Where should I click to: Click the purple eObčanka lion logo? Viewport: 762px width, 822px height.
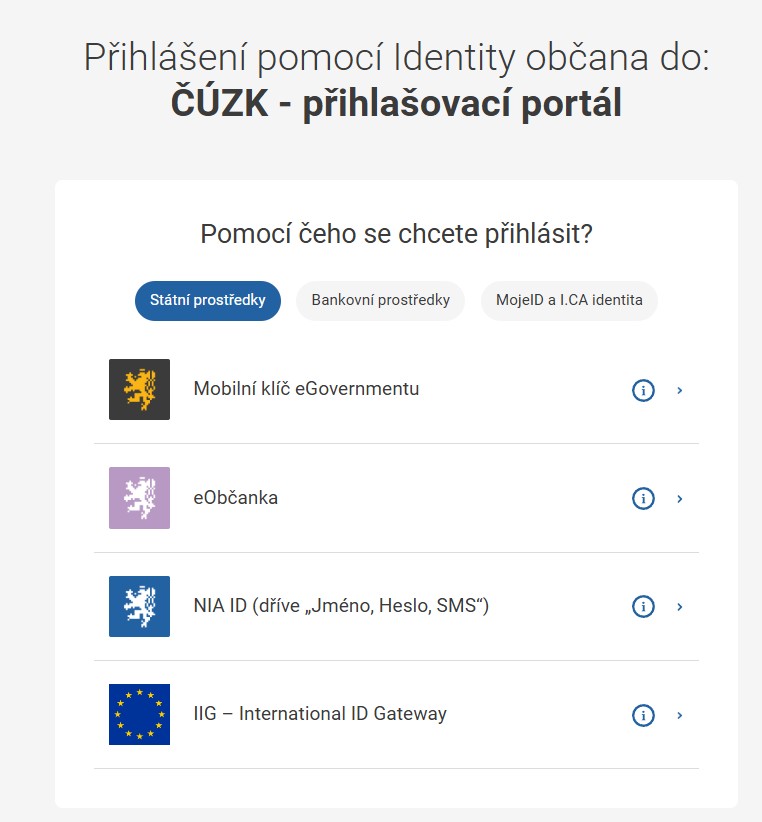point(139,498)
